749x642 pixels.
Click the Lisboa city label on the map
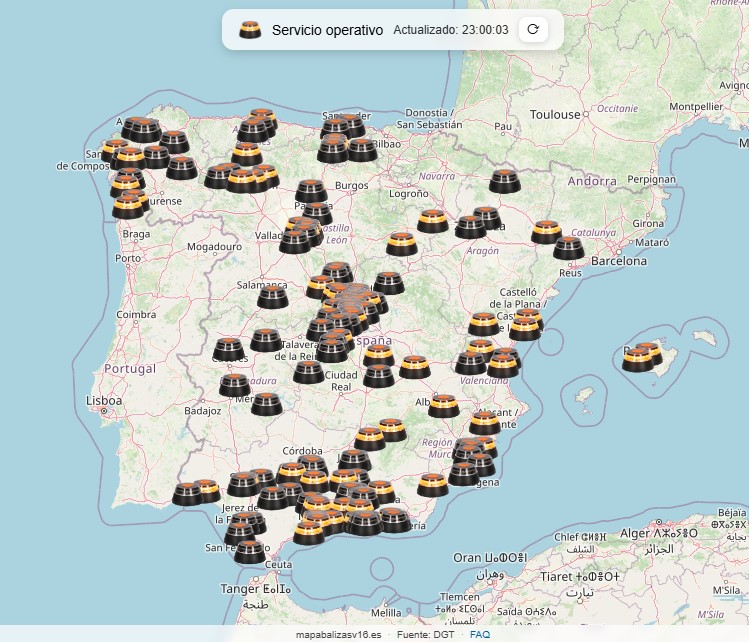coord(104,401)
